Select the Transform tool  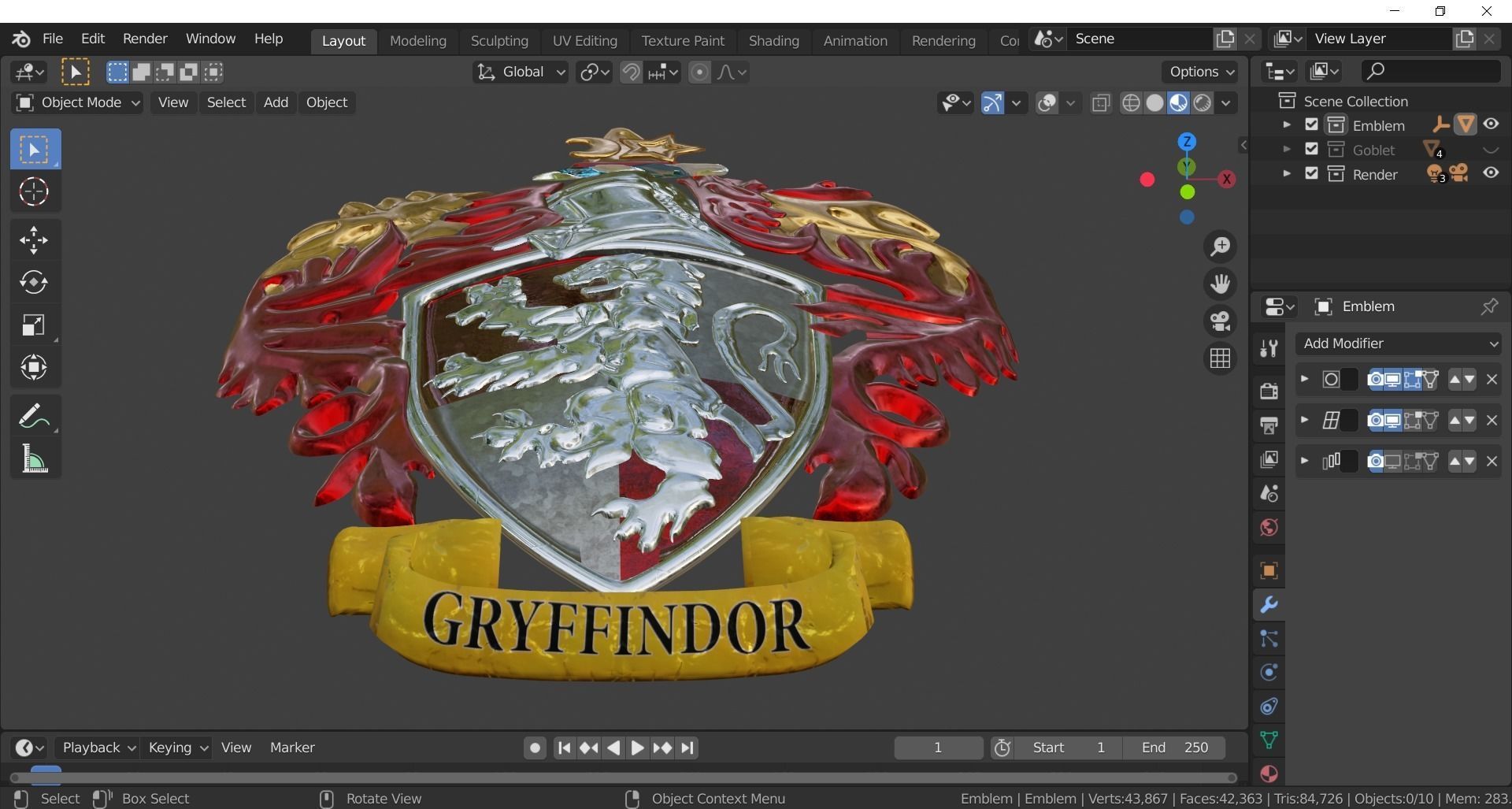[35, 367]
